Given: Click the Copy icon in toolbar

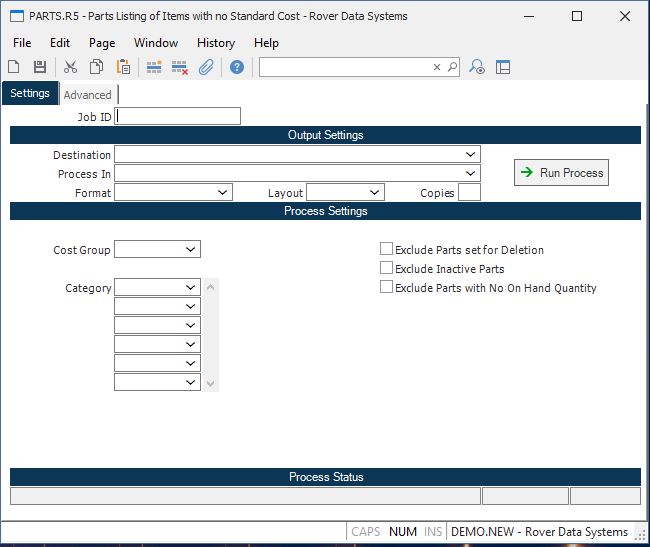Looking at the screenshot, I should tap(97, 67).
